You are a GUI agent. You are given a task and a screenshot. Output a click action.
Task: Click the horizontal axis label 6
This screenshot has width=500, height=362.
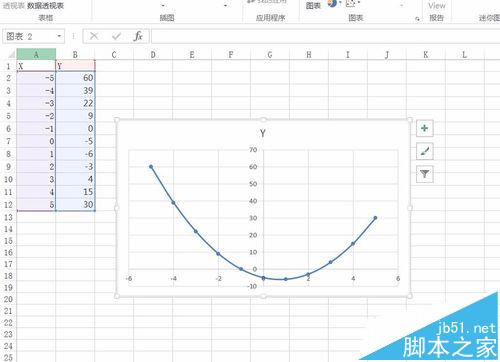tap(398, 278)
